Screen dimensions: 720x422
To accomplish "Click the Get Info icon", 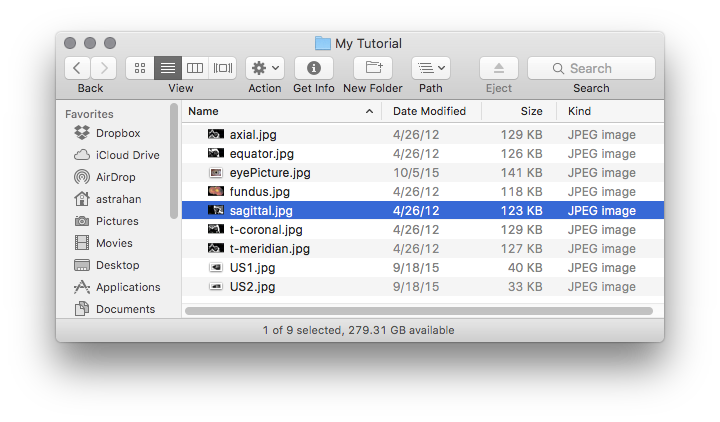I will (x=314, y=68).
